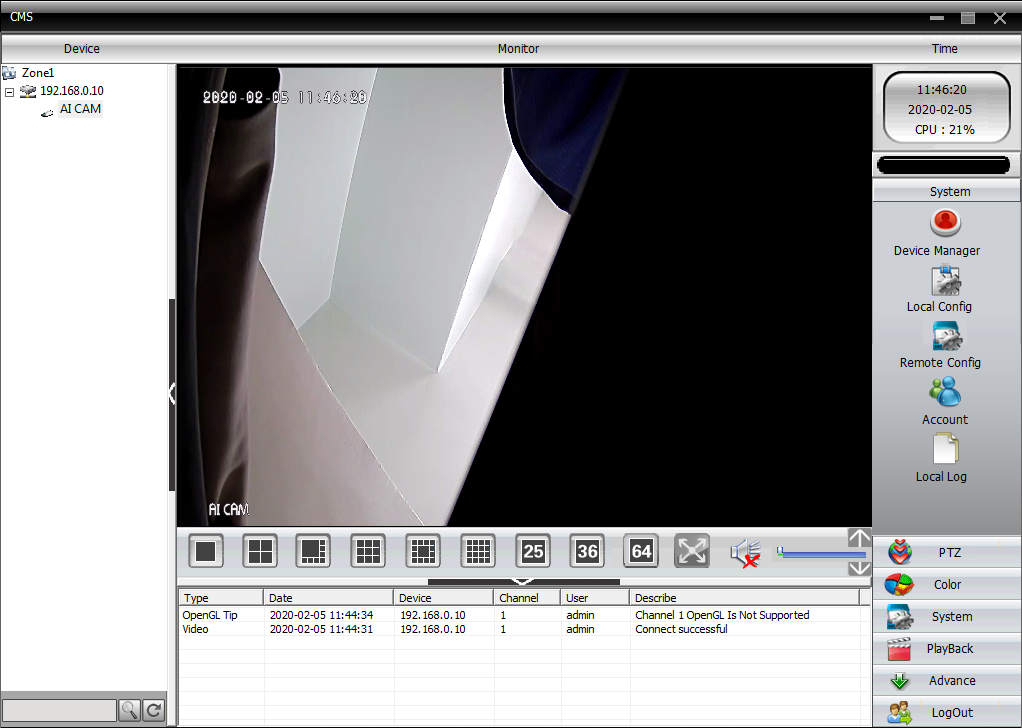Choose the thirteen-view layout icon
This screenshot has height=728, width=1022.
tap(423, 551)
